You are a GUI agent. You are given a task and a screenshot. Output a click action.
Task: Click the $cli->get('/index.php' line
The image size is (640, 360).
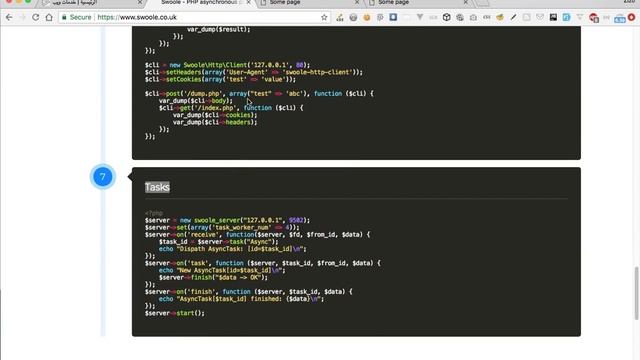pos(231,108)
